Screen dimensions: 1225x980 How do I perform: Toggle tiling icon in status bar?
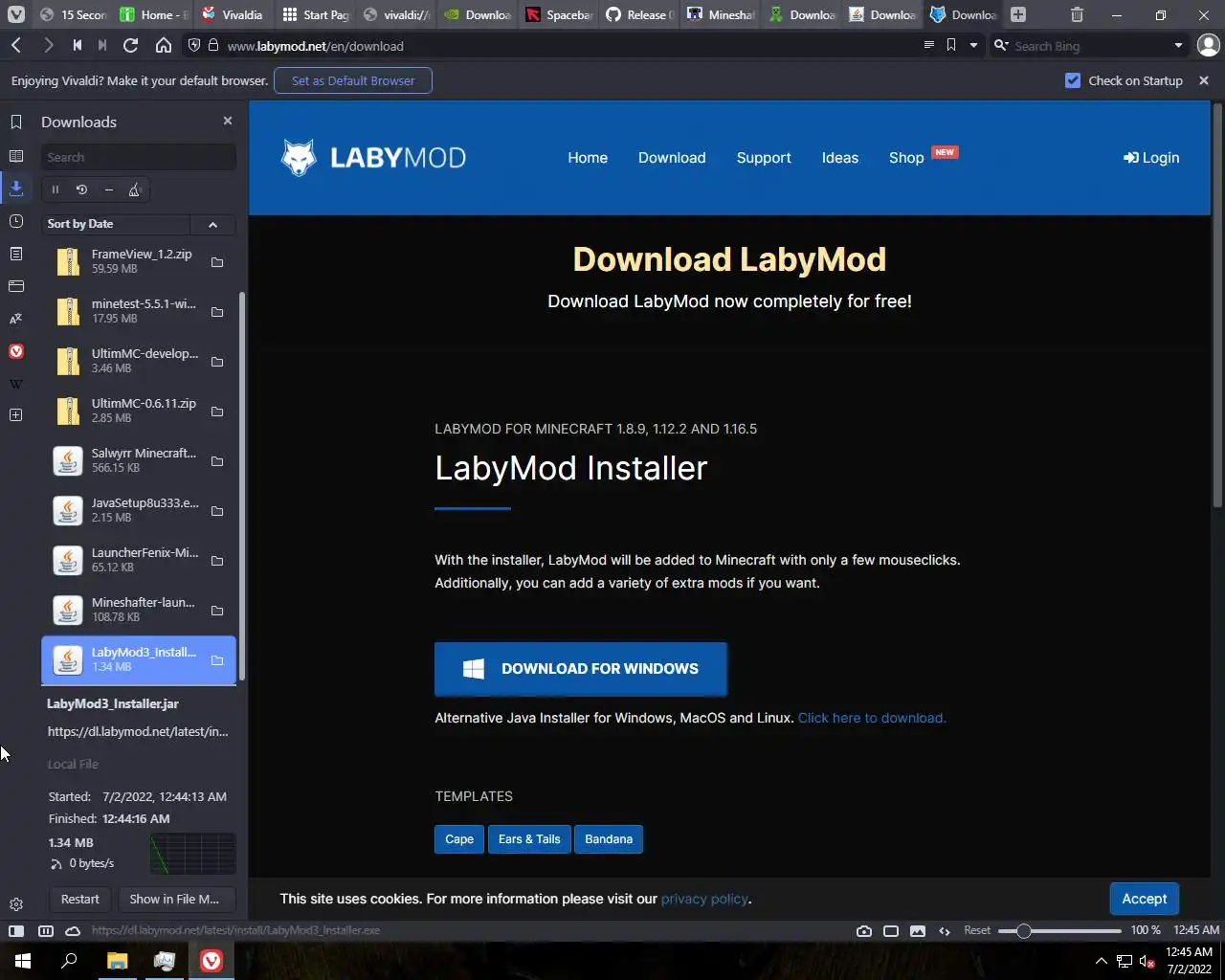tap(891, 930)
